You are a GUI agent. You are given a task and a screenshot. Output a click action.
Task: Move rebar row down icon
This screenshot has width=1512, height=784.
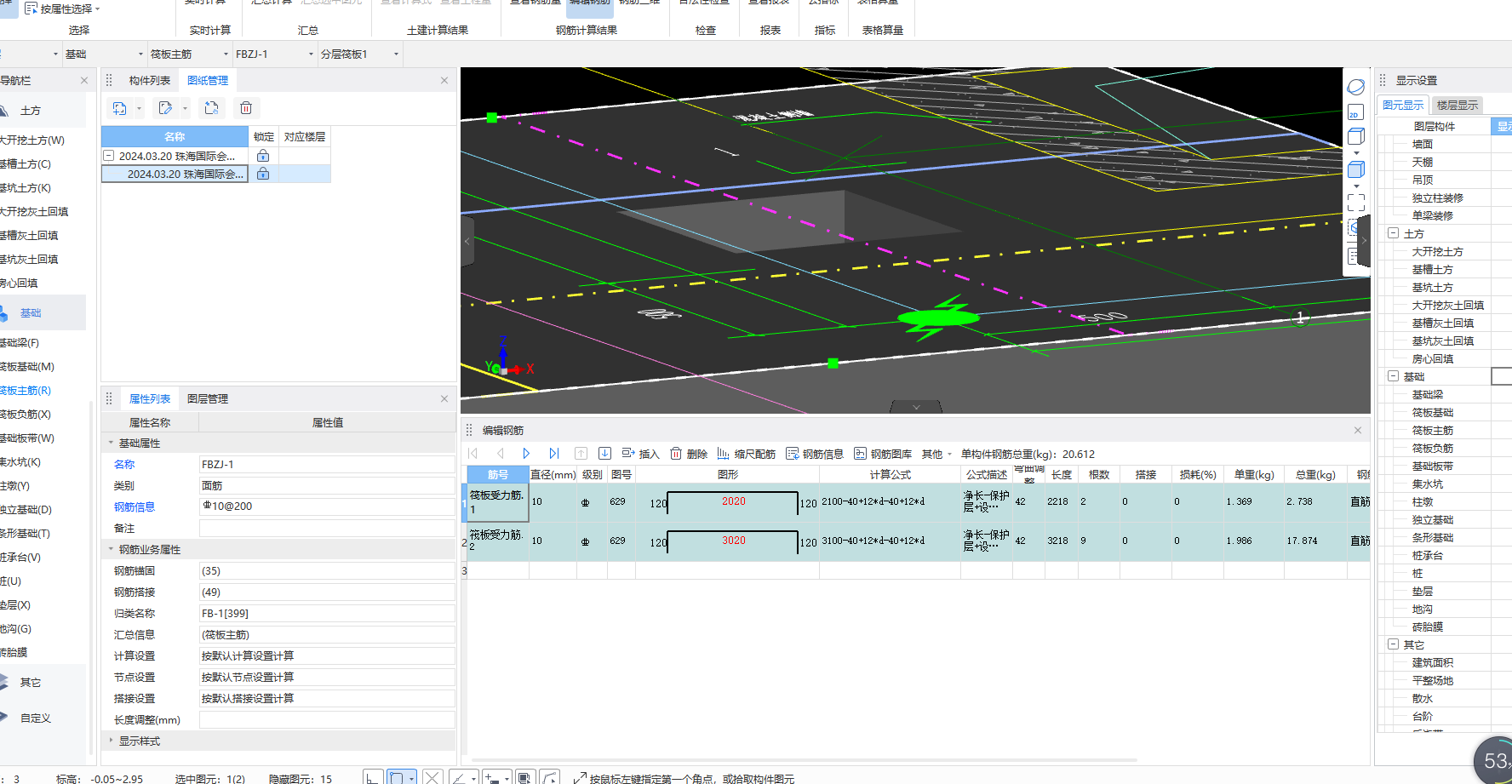604,454
